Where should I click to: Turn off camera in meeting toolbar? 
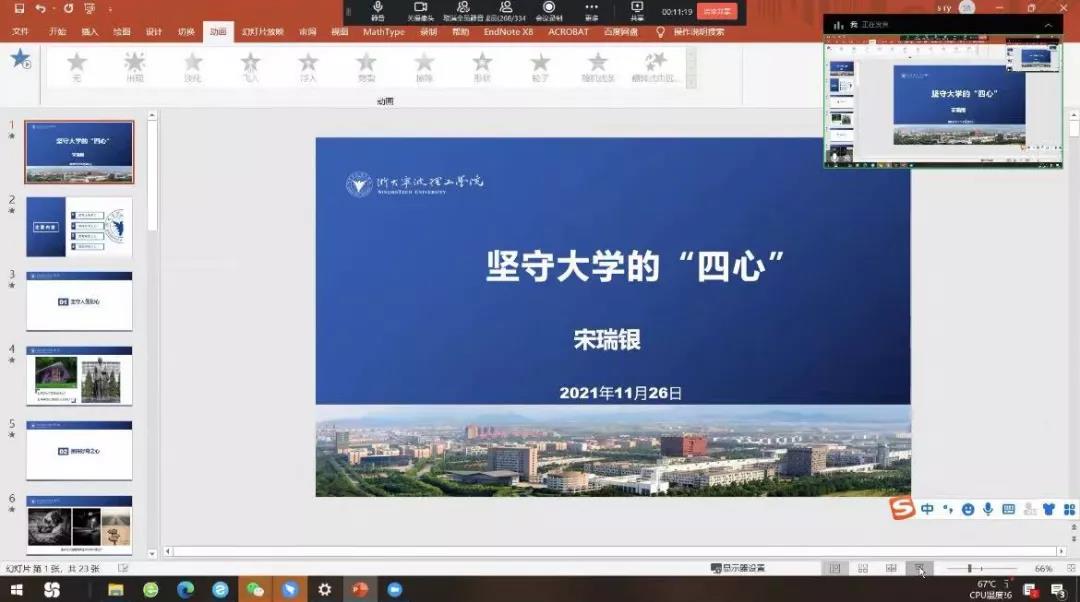point(420,10)
